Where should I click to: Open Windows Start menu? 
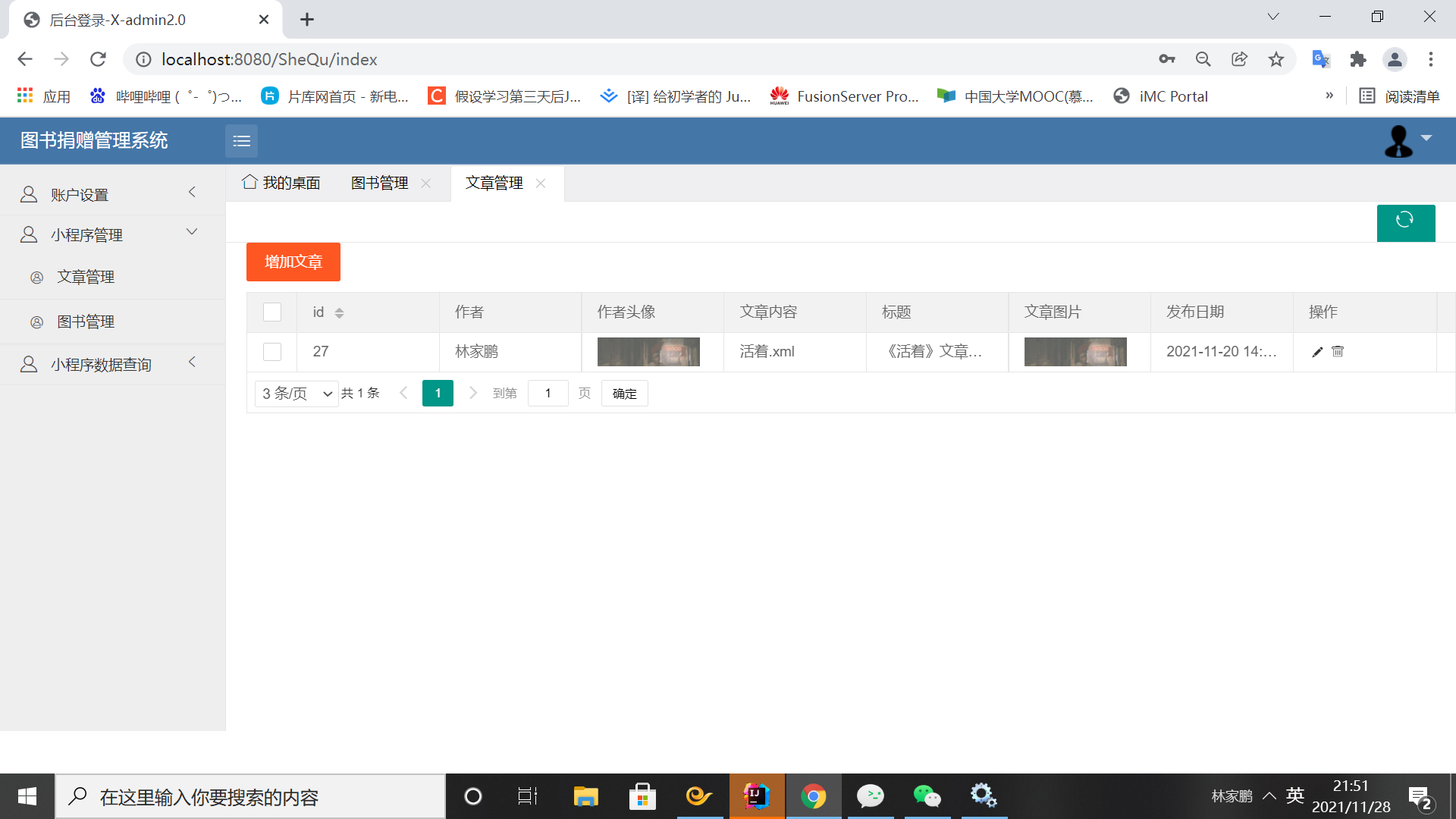(27, 796)
